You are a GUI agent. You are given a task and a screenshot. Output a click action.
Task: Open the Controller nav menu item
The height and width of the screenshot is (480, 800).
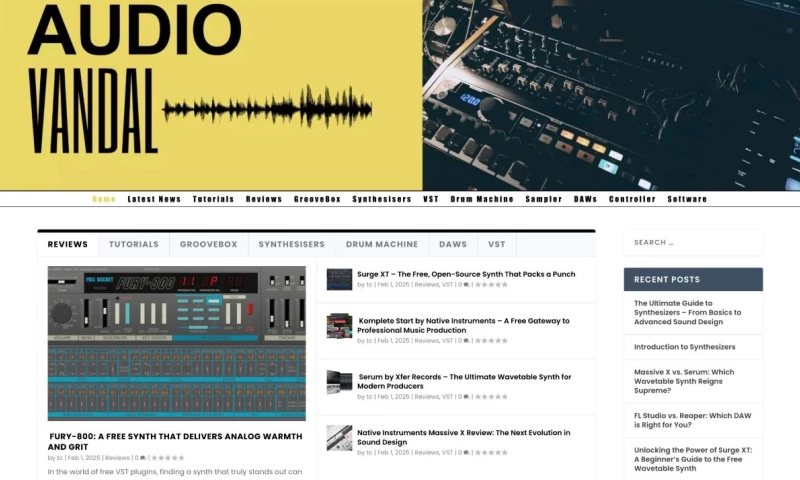click(632, 199)
